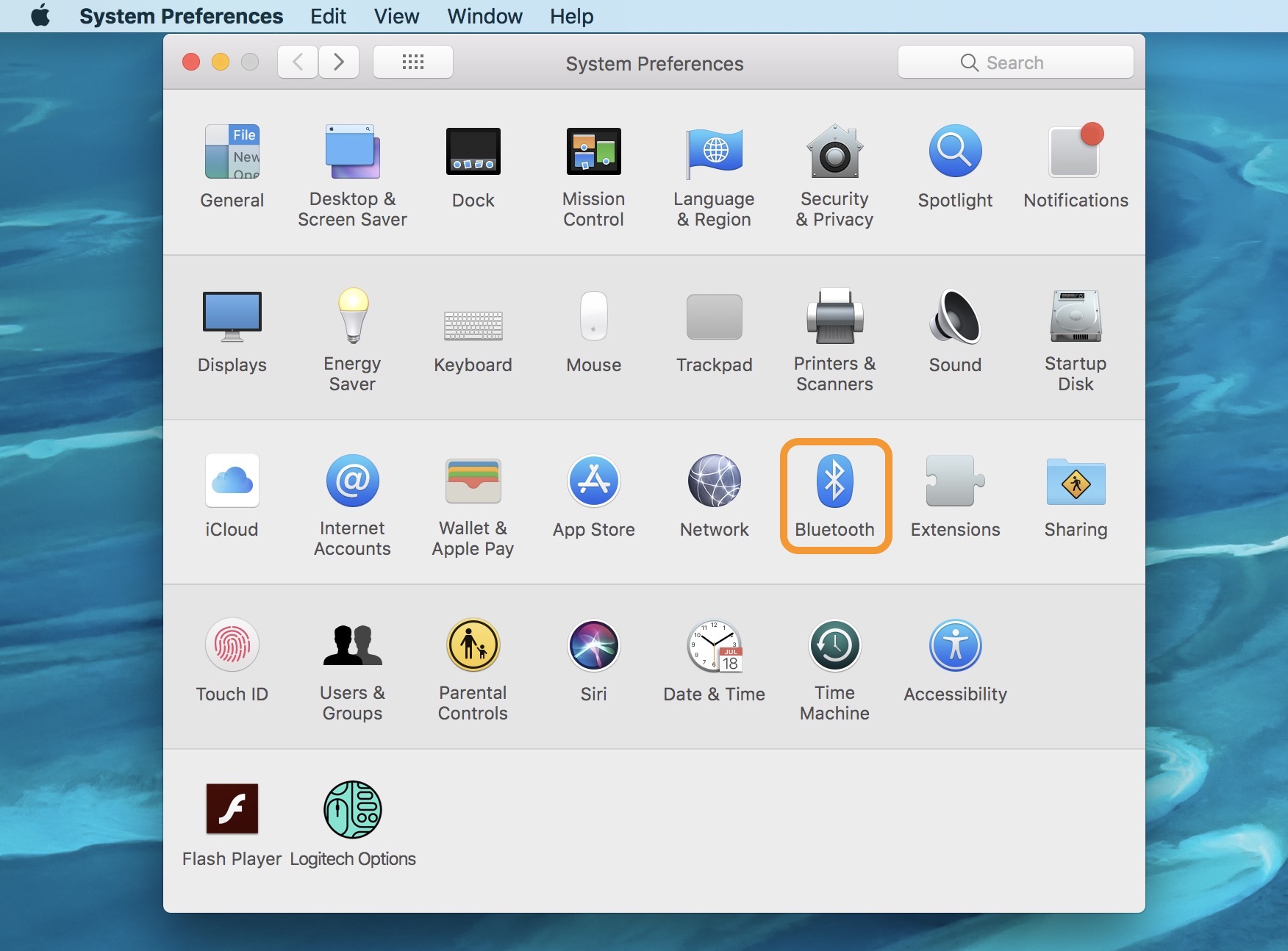The height and width of the screenshot is (951, 1288).
Task: Click the forward navigation arrow
Action: tap(338, 62)
